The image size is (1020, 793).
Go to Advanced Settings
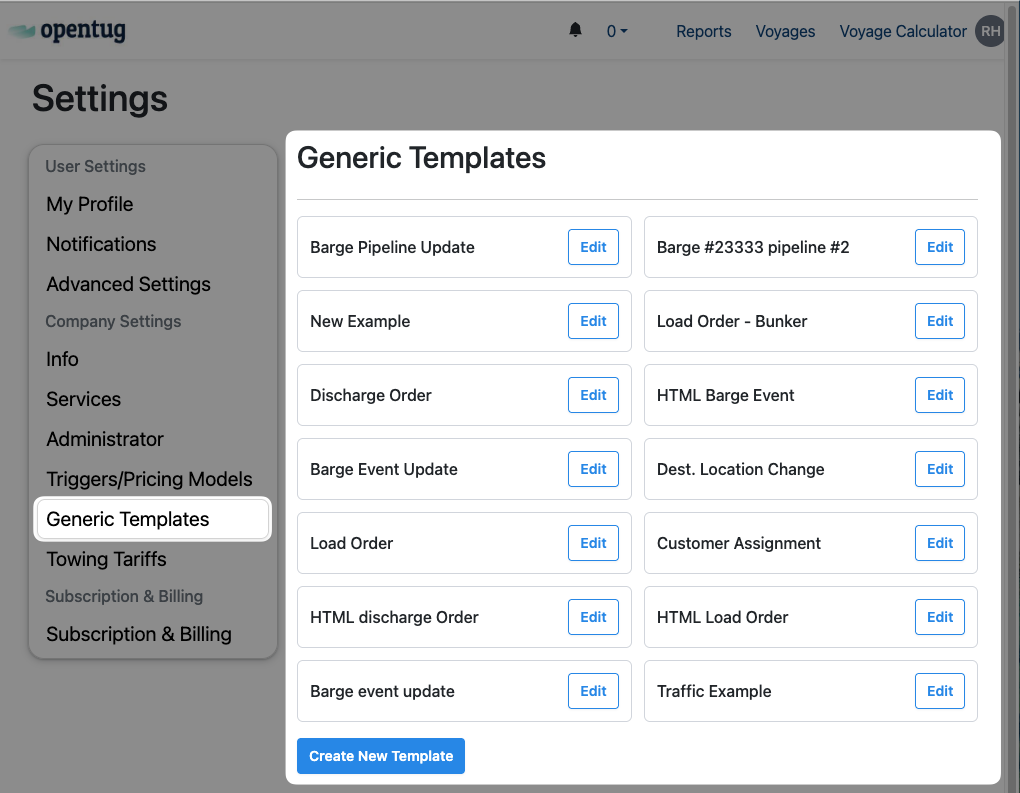pyautogui.click(x=128, y=284)
